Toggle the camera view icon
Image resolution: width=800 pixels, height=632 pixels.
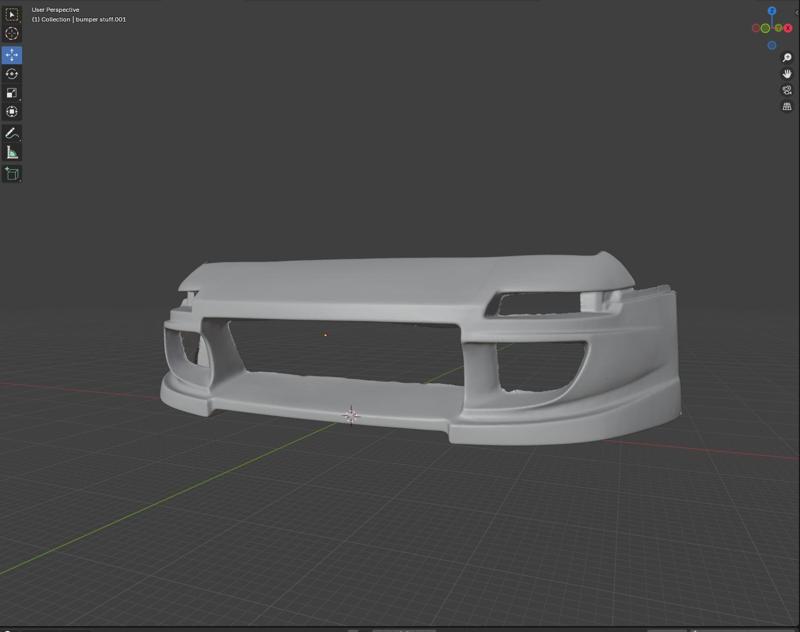787,90
